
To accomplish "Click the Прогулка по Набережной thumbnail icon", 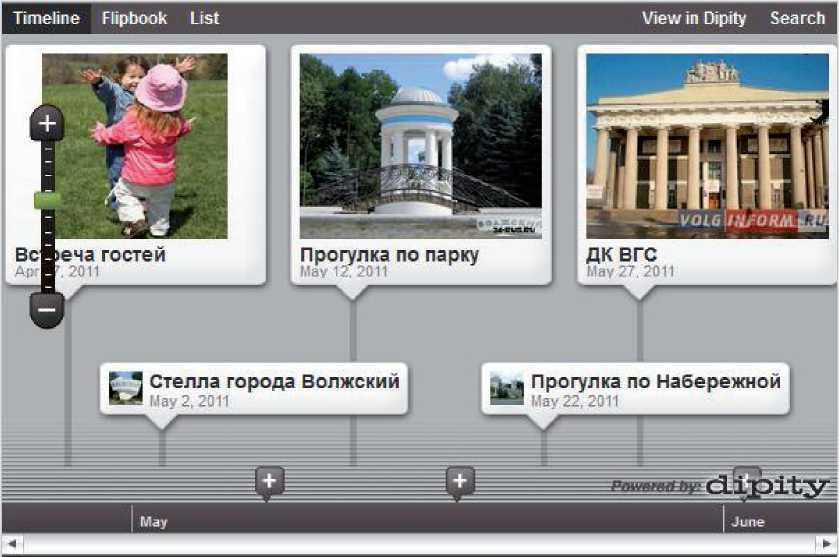I will click(507, 388).
